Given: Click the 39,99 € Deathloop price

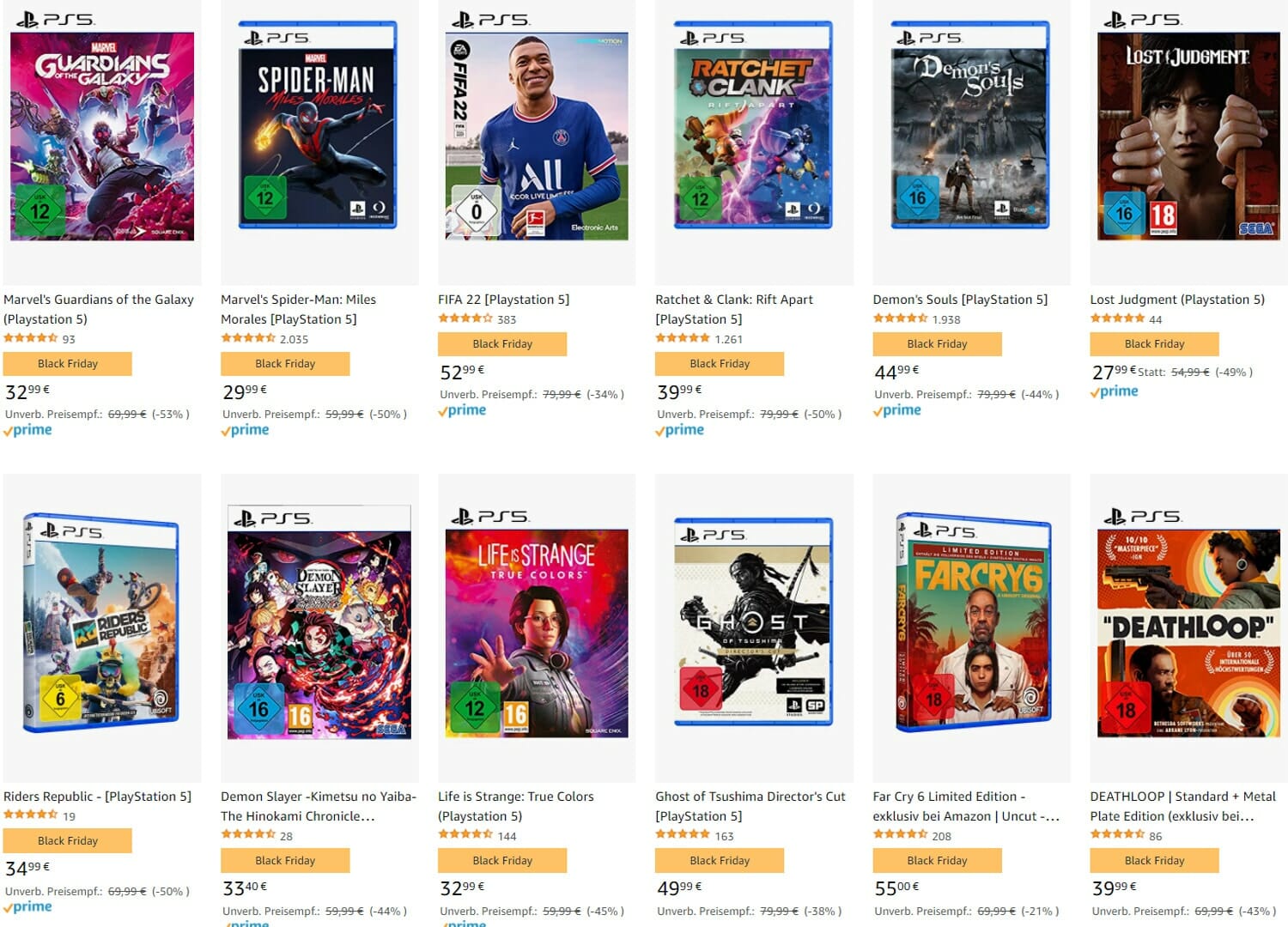Looking at the screenshot, I should pyautogui.click(x=1114, y=888).
